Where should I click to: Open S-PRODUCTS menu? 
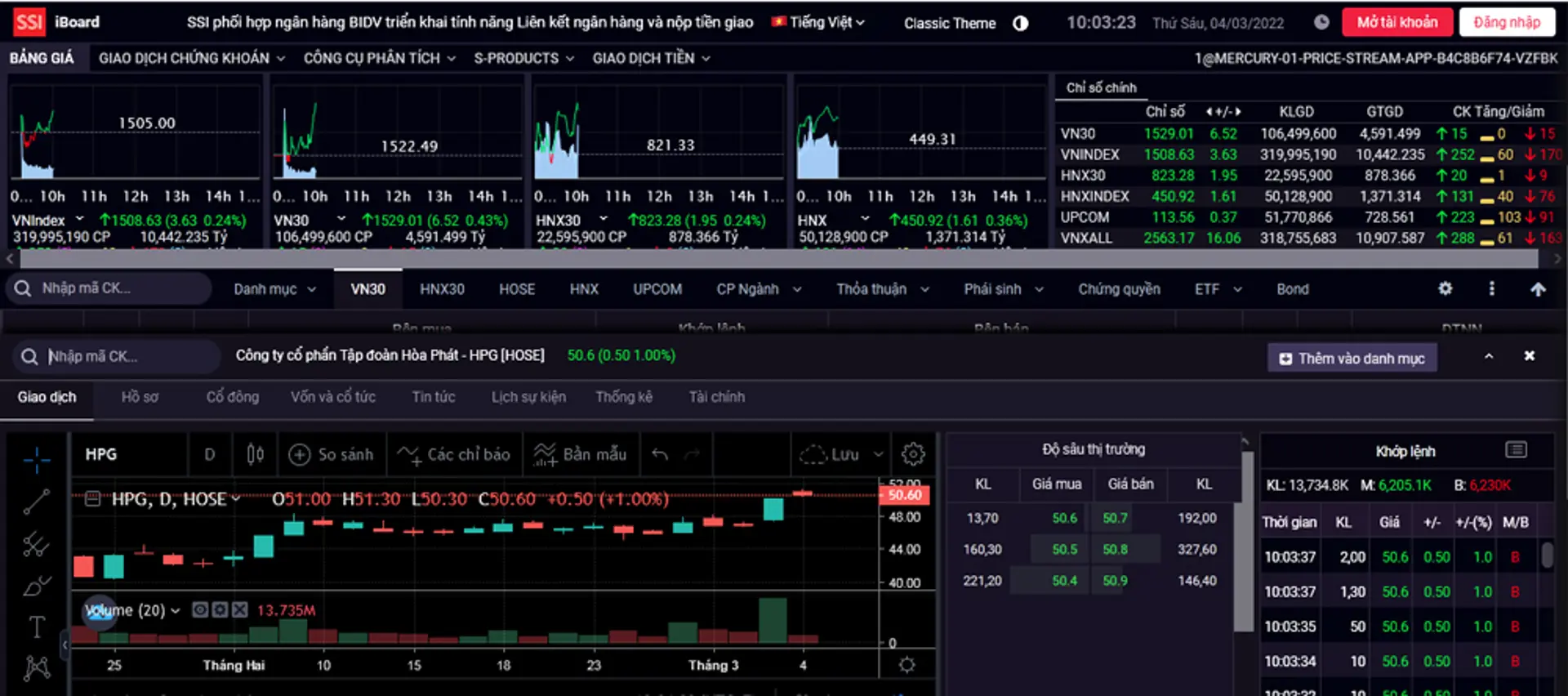524,58
